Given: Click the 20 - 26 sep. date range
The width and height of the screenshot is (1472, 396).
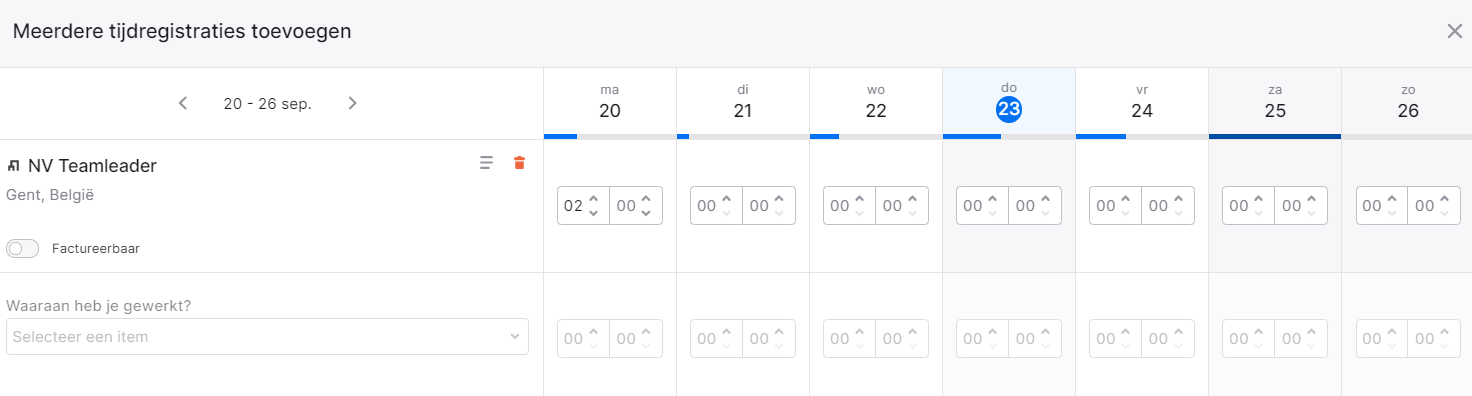Looking at the screenshot, I should click(268, 103).
